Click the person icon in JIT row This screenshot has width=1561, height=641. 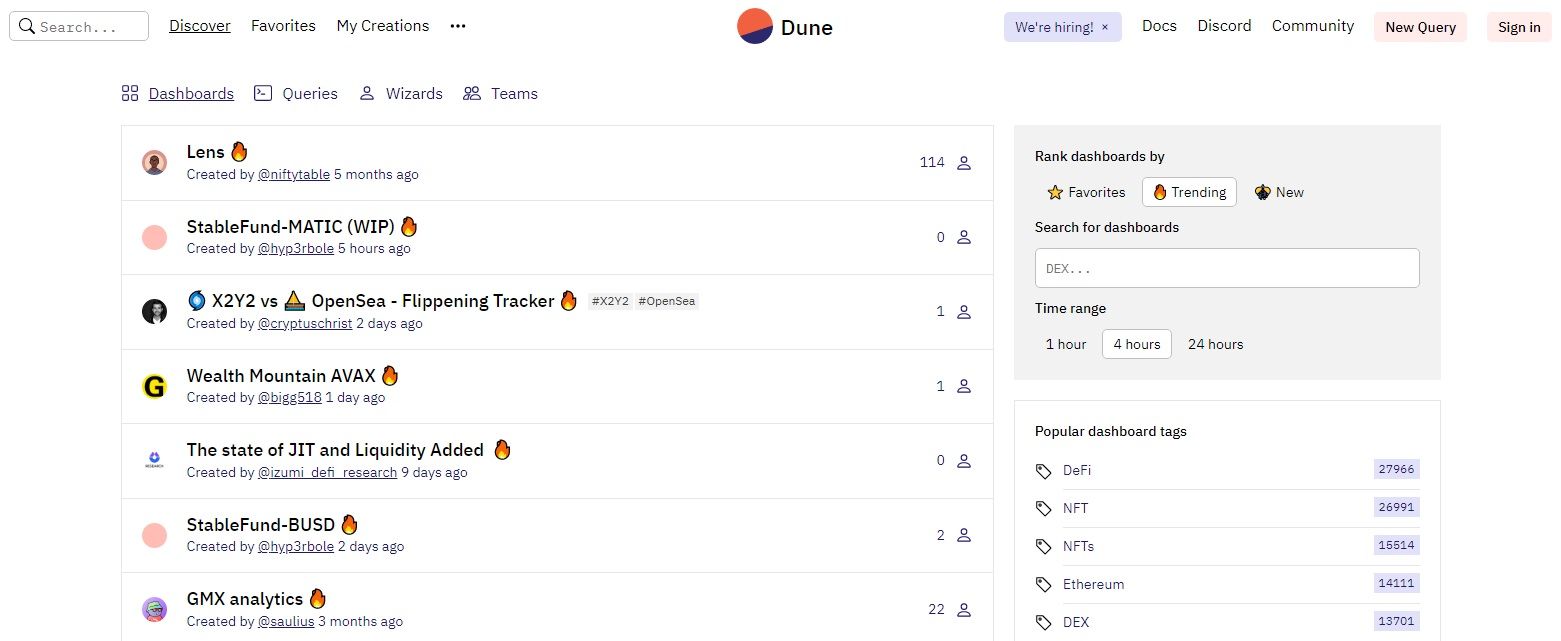point(964,461)
